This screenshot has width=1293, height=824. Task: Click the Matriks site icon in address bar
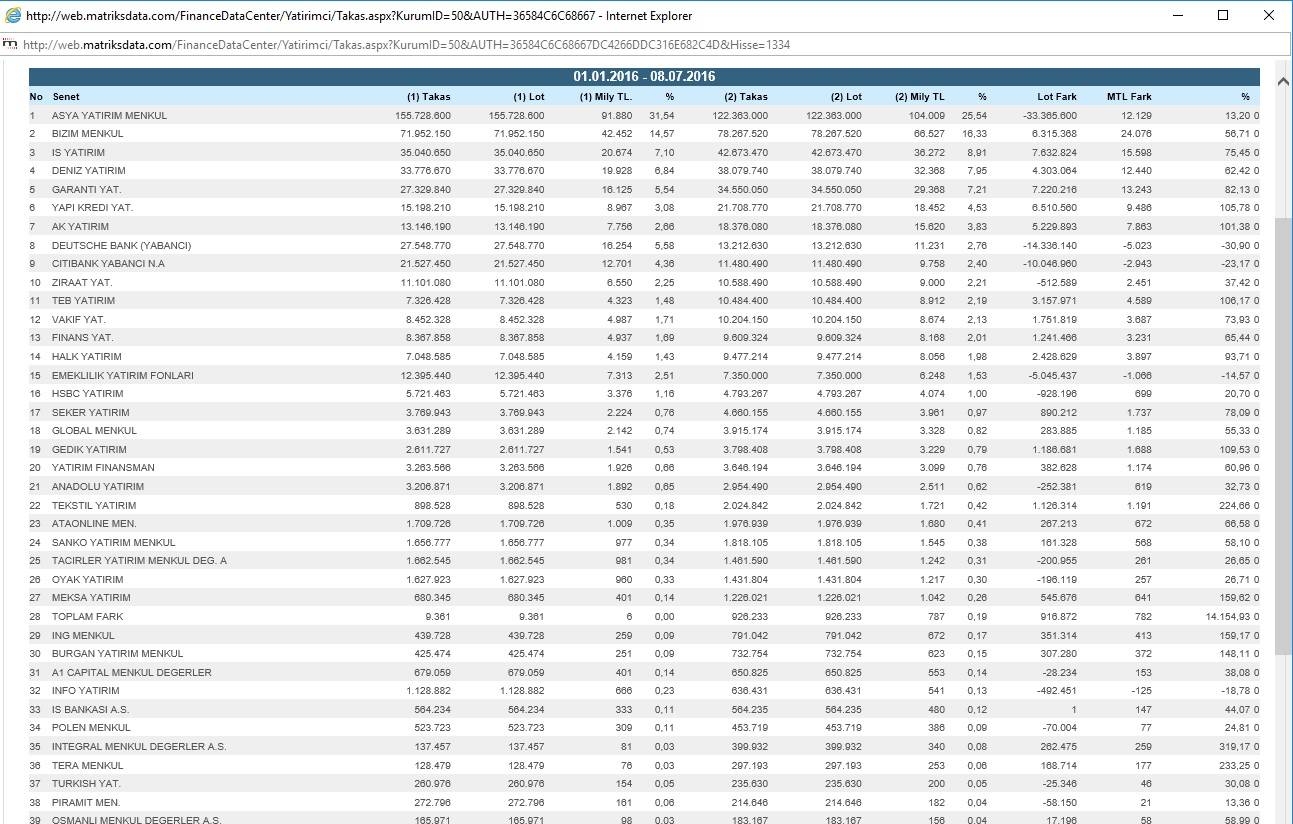[x=11, y=45]
